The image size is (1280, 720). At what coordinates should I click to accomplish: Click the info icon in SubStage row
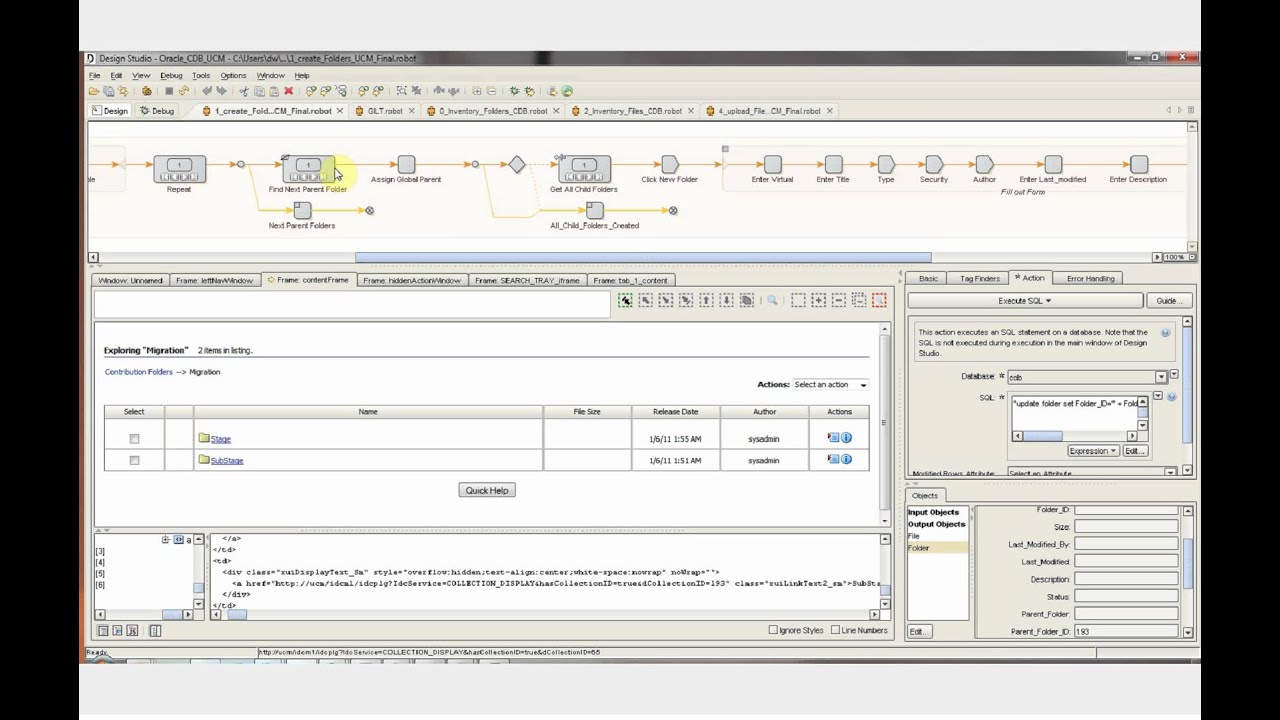click(846, 460)
